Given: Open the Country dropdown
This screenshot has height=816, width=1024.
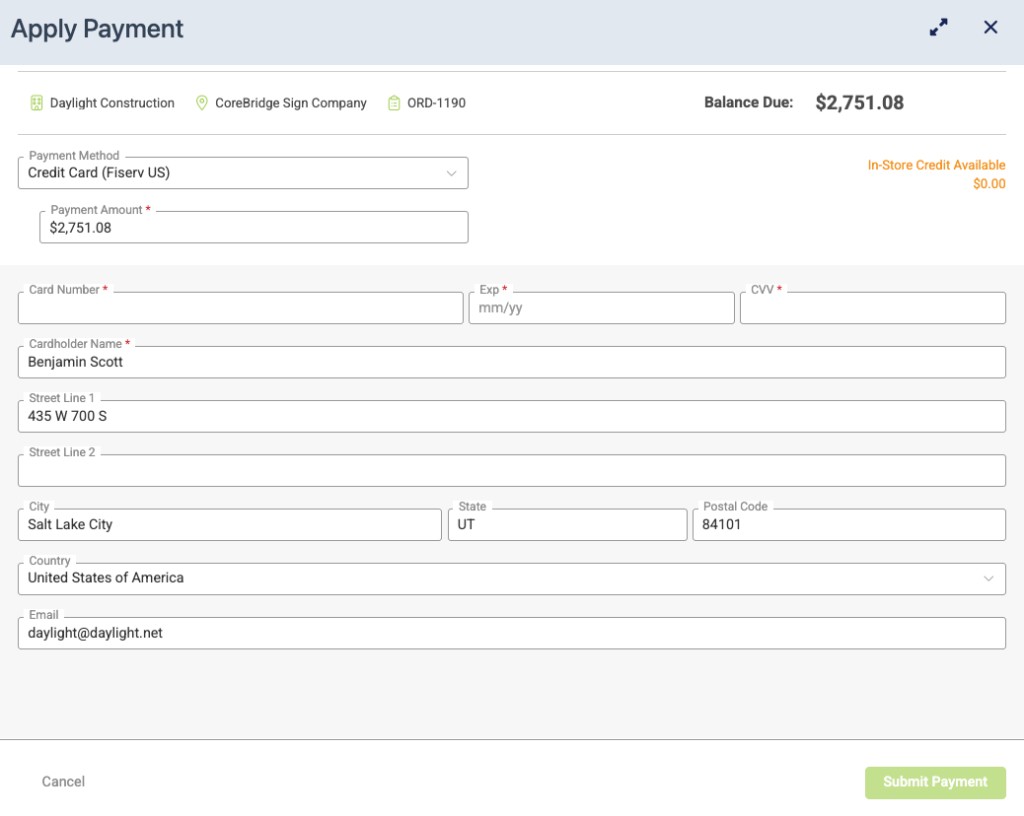Looking at the screenshot, I should coord(511,579).
